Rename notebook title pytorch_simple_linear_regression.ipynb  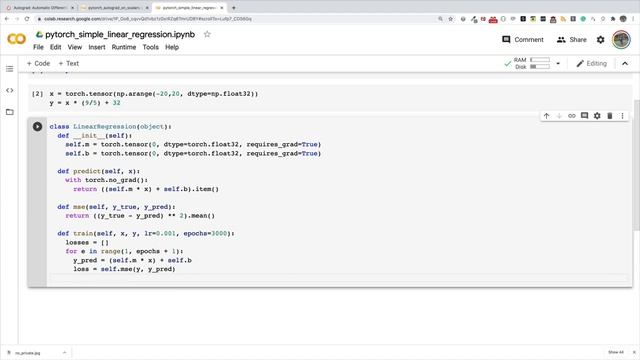pos(120,34)
